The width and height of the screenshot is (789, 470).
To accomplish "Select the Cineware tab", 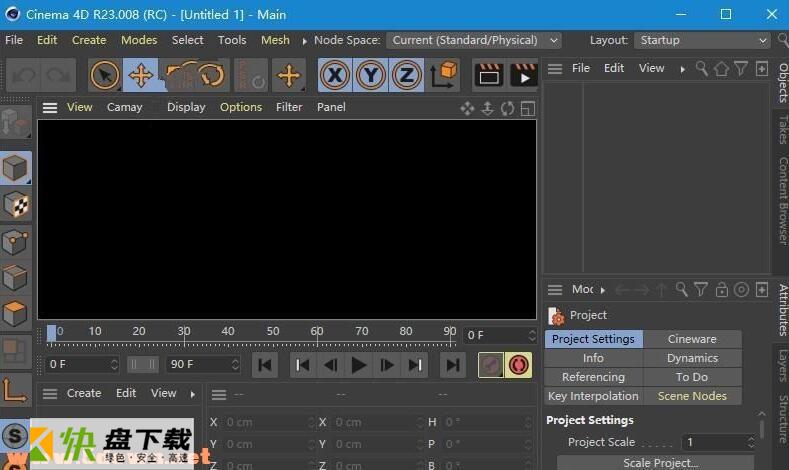I will pos(692,339).
